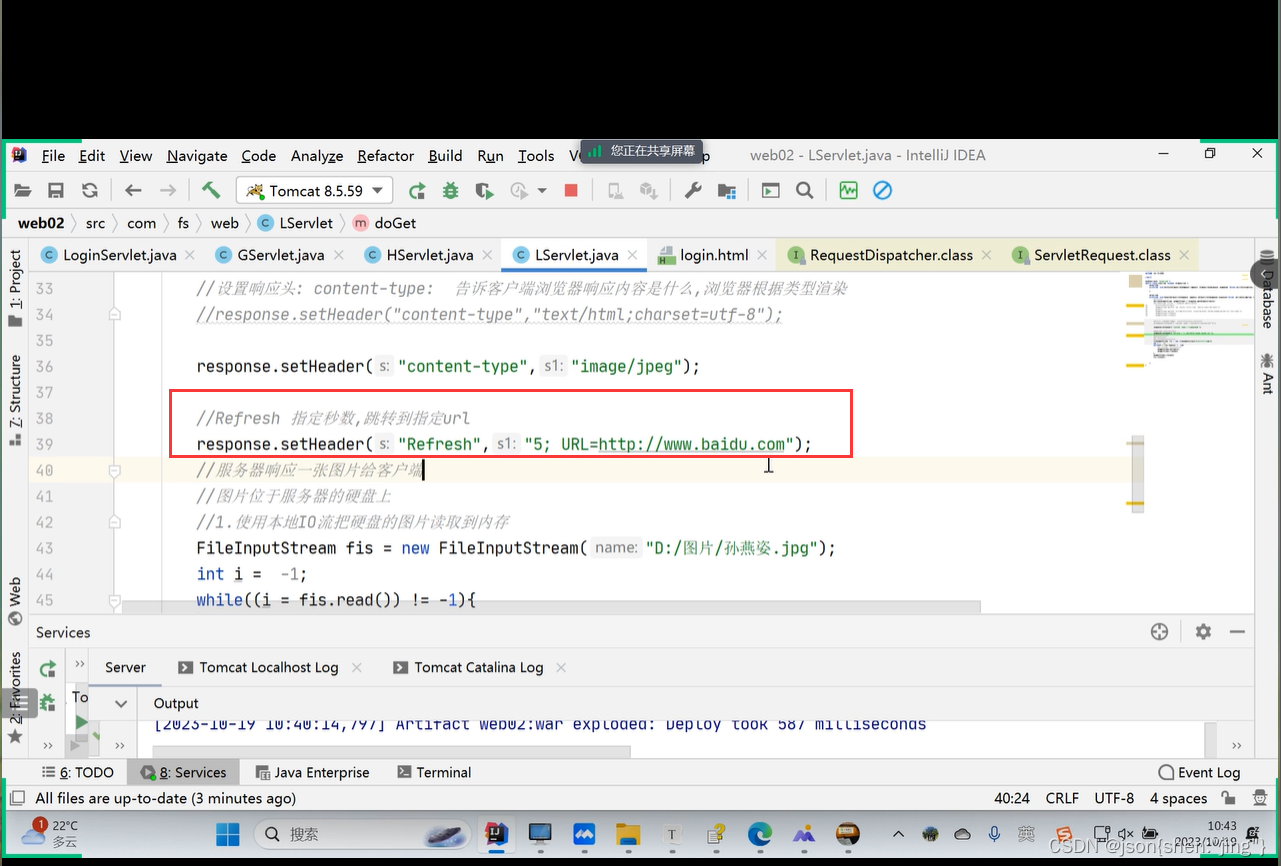Build the project with the hammer icon
This screenshot has width=1281, height=866.
(212, 189)
